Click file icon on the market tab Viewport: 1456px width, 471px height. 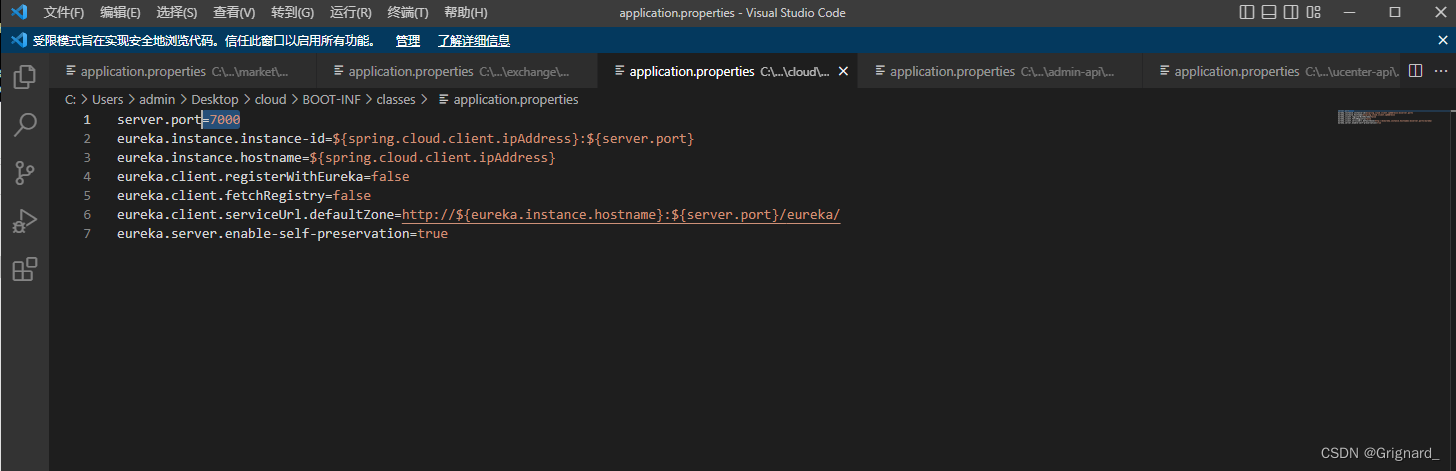(x=70, y=71)
